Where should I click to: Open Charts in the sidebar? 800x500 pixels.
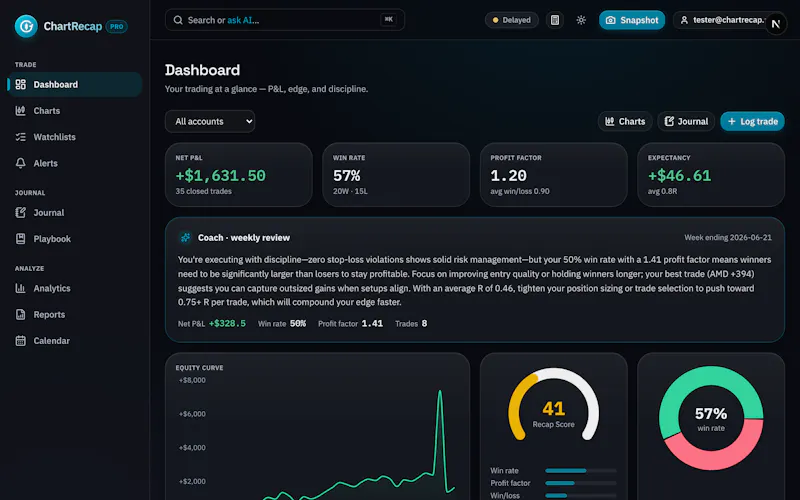pyautogui.click(x=74, y=111)
